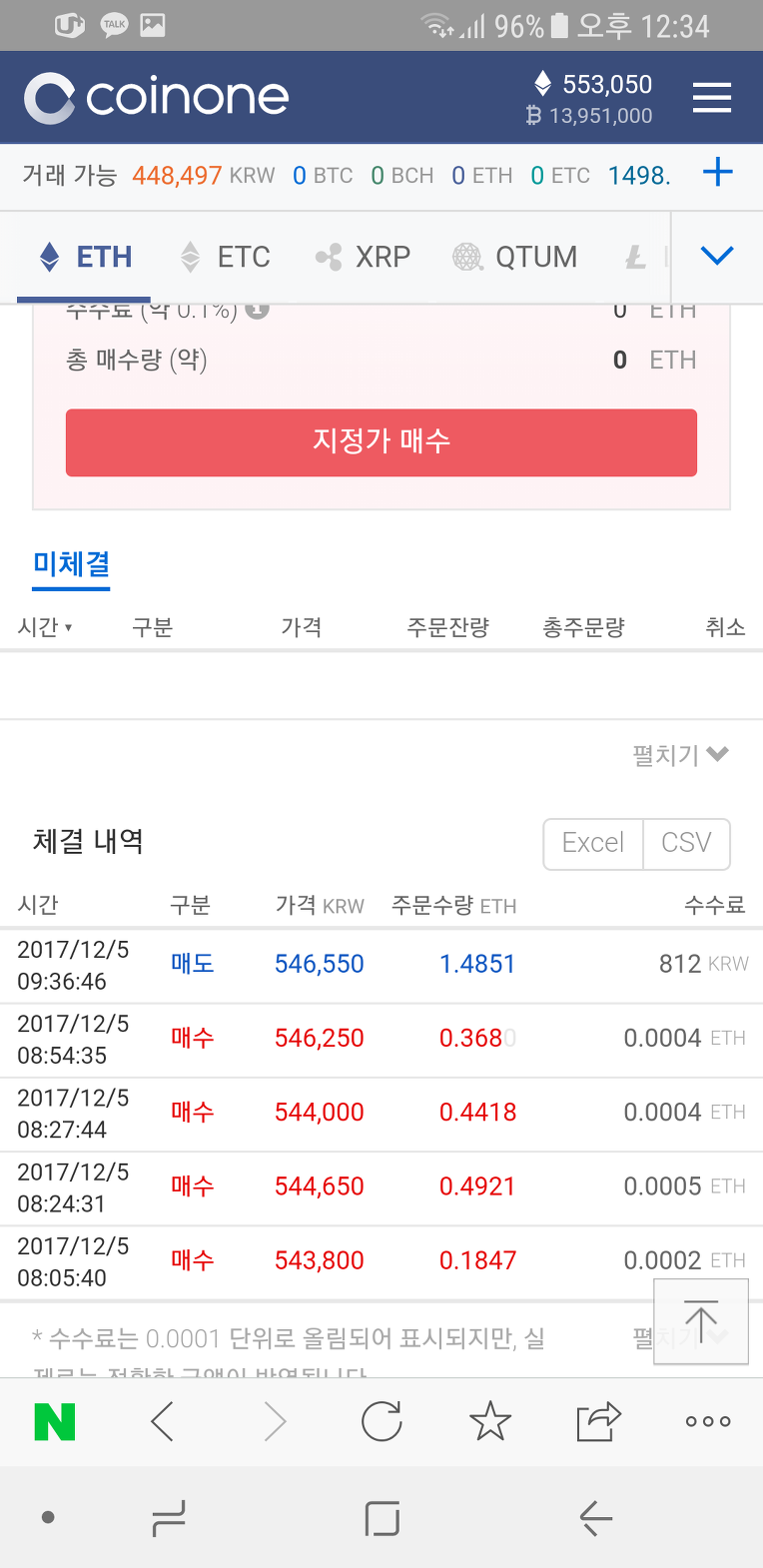Switch to the XRP tab
The image size is (763, 1568).
pyautogui.click(x=364, y=257)
